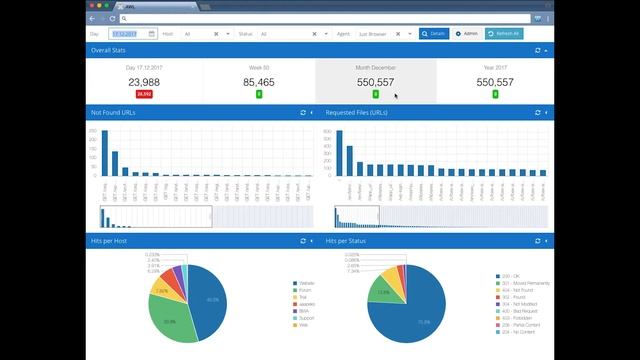This screenshot has height=360, width=640.
Task: Collapse the Not Found URLs panel
Action: tap(311, 113)
